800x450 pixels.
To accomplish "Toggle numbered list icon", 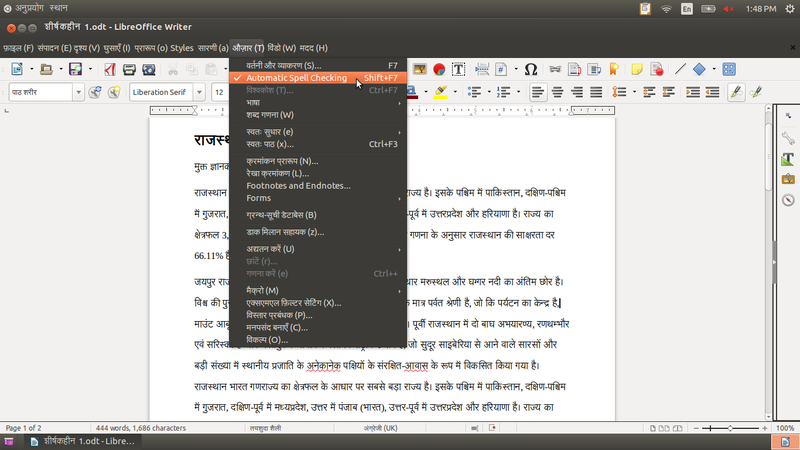I will pos(504,92).
